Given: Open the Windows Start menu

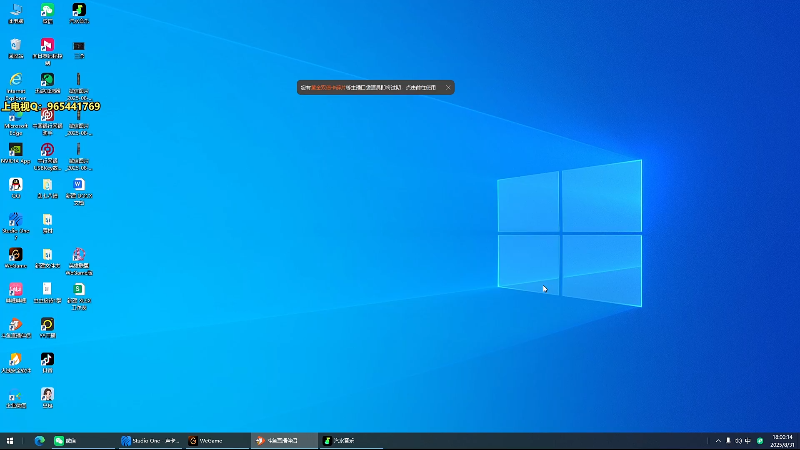Looking at the screenshot, I should (10, 441).
